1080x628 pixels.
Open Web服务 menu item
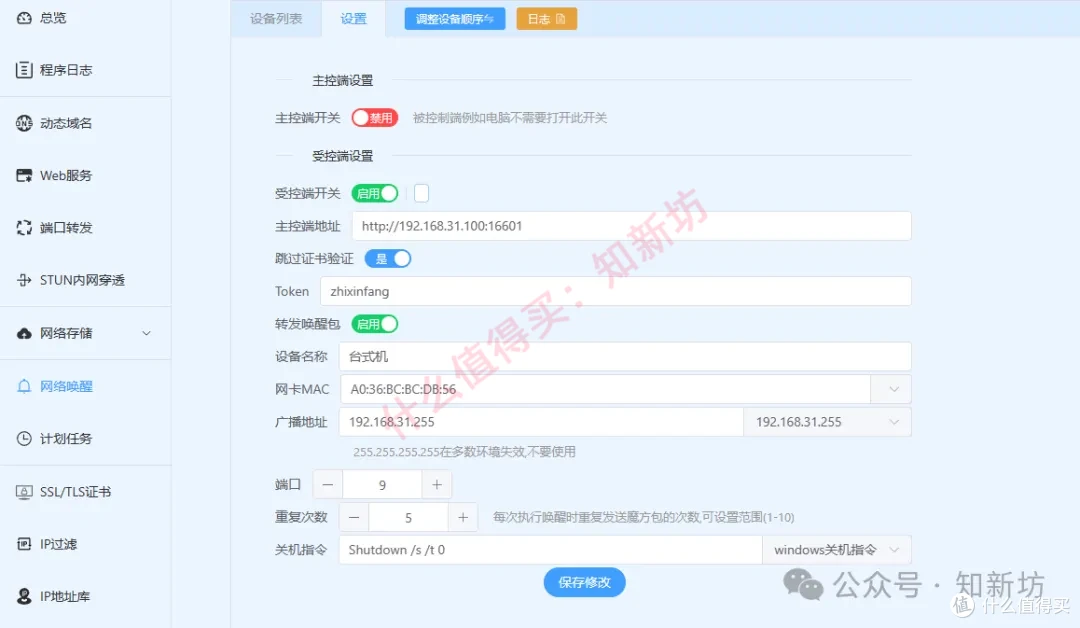point(65,176)
